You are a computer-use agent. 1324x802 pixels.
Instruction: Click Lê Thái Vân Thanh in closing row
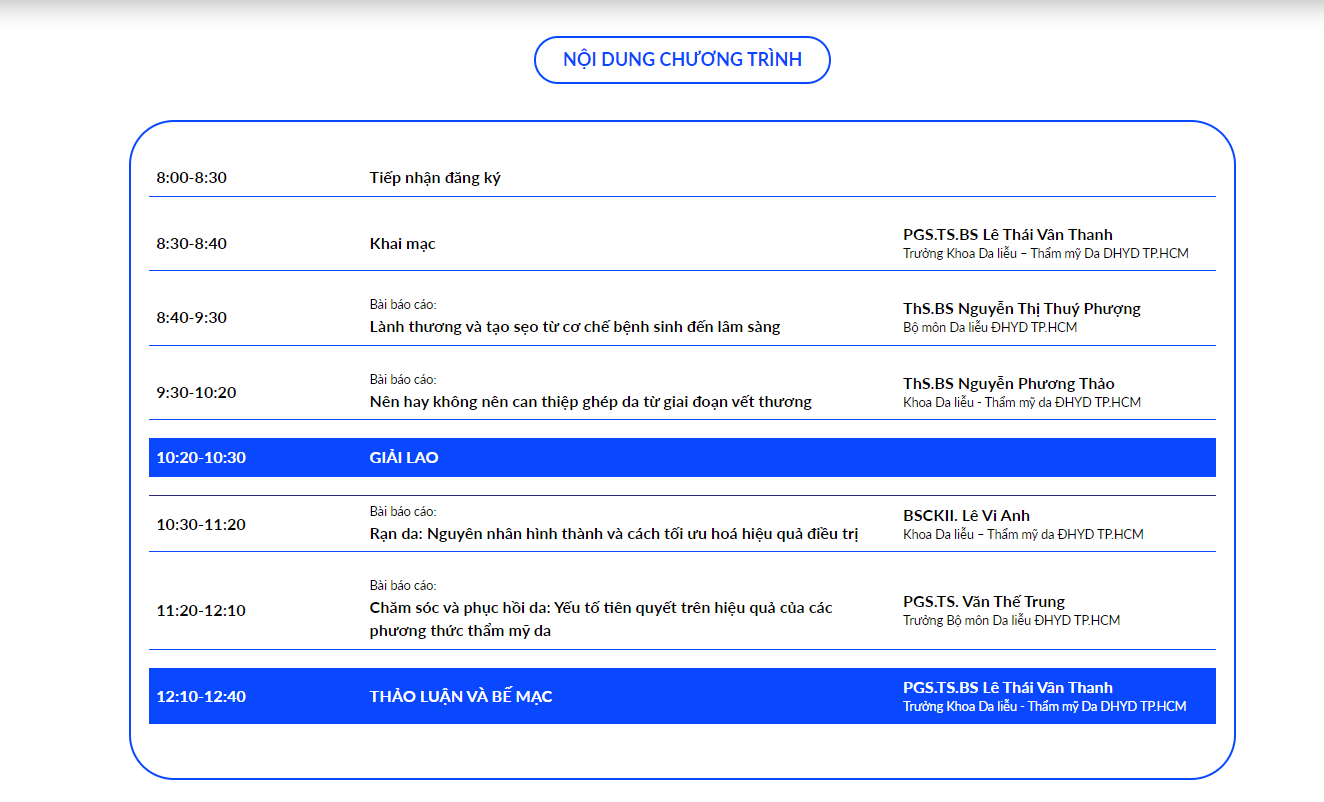point(1008,688)
